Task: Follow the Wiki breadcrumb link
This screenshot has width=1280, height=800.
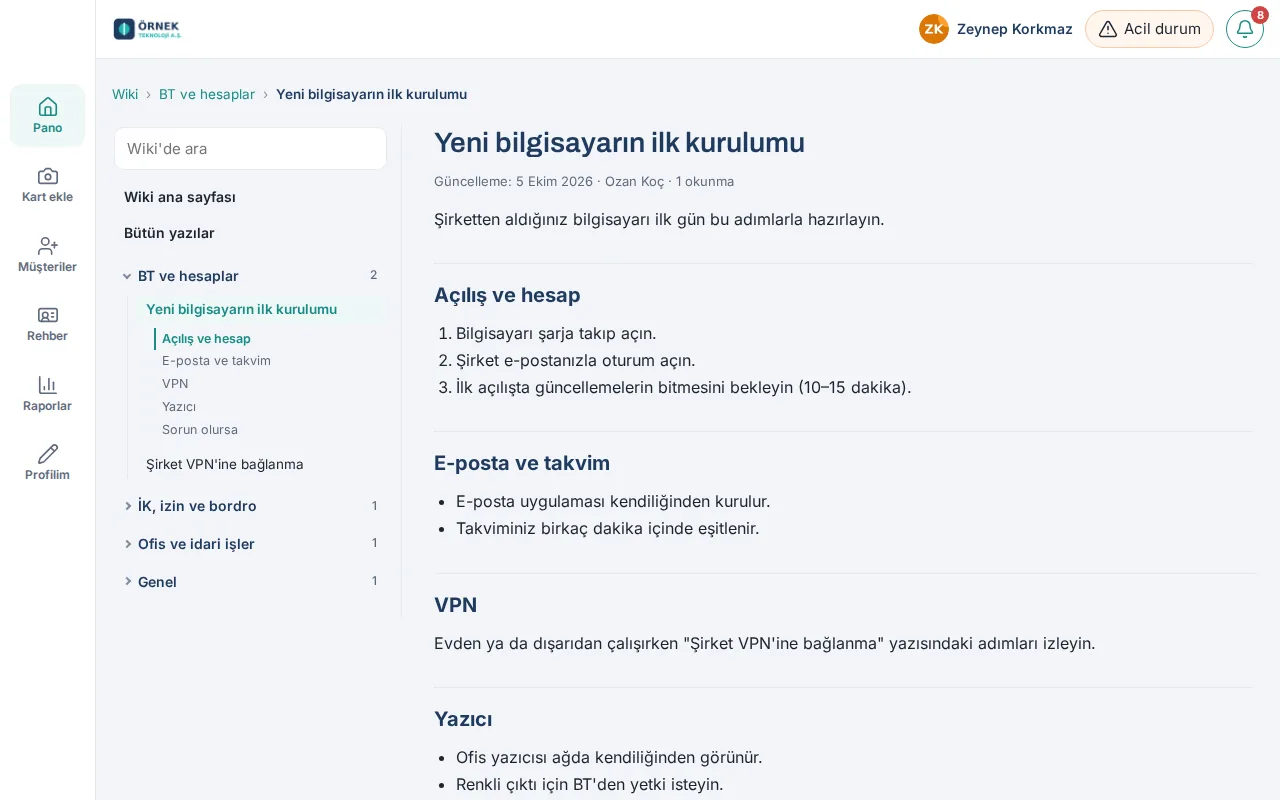Action: pos(125,94)
